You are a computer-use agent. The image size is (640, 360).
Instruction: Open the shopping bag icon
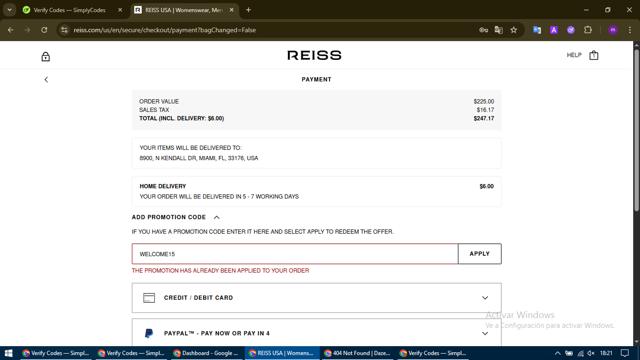pos(593,55)
